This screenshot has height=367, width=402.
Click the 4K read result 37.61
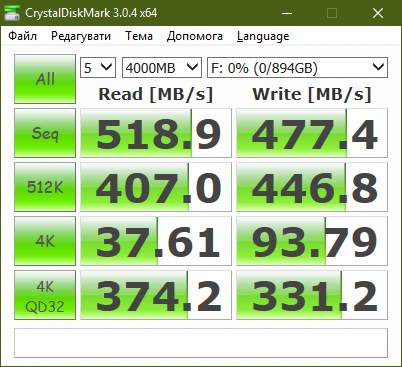click(x=156, y=241)
